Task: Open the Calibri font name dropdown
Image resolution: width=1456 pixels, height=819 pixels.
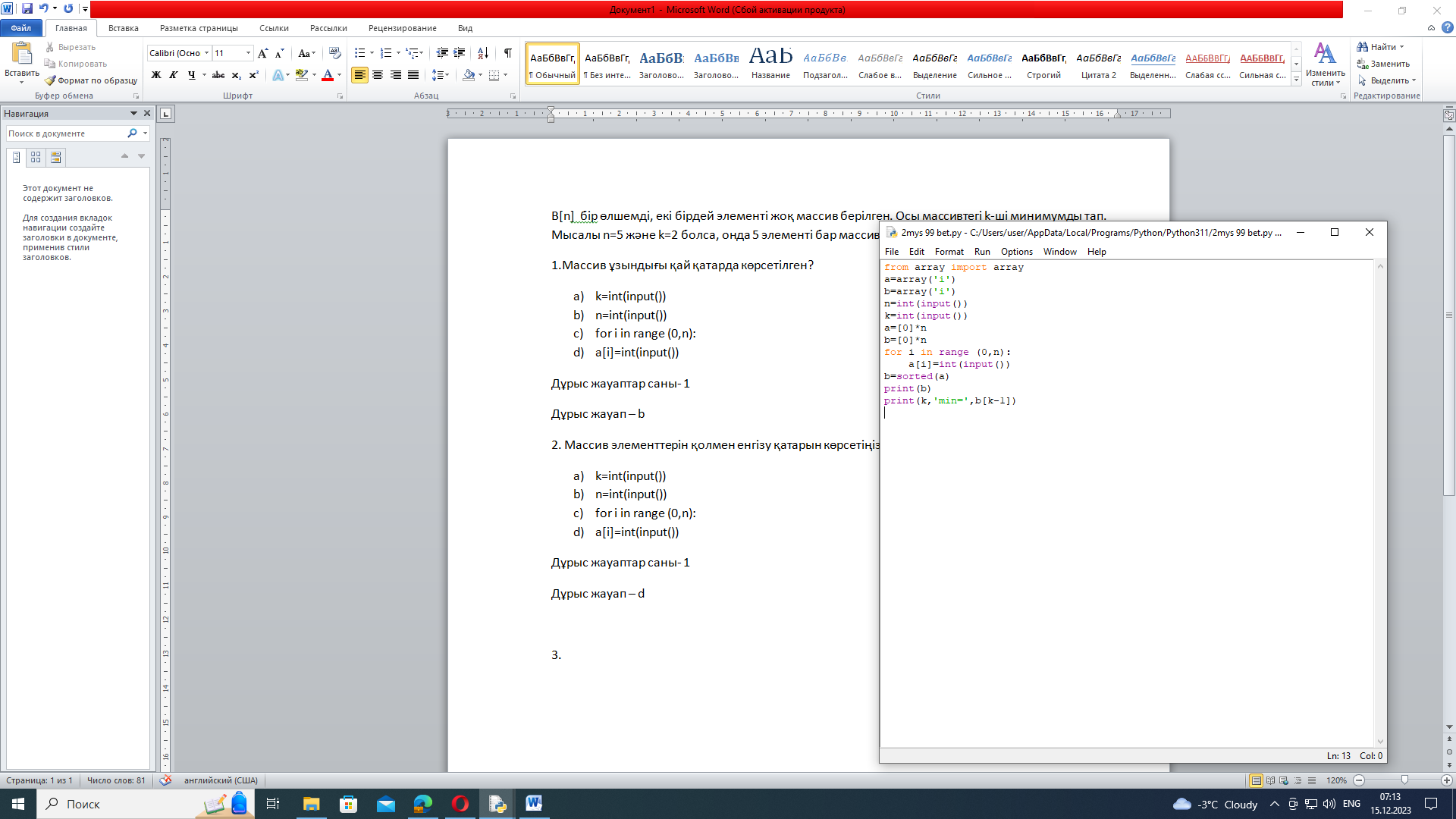Action: point(206,53)
